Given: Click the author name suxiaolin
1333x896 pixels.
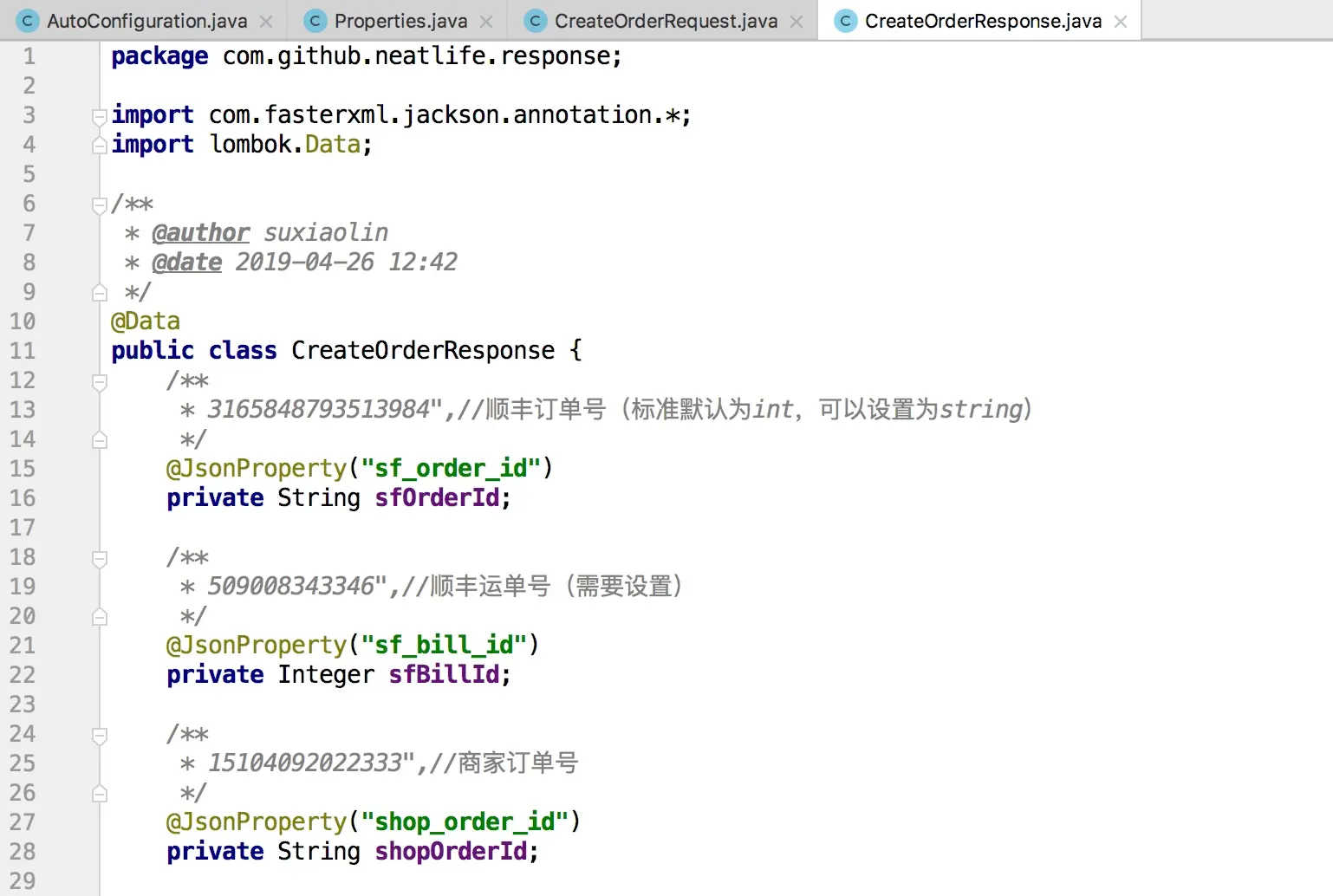Looking at the screenshot, I should click(326, 233).
